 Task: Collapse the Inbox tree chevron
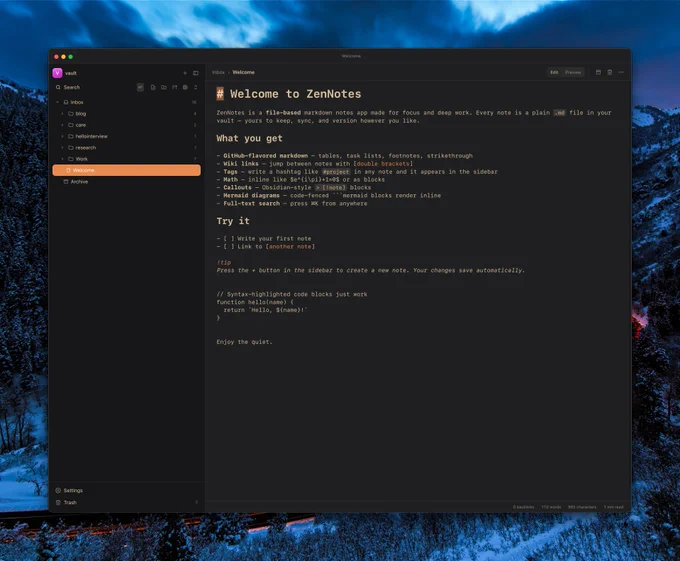58,102
